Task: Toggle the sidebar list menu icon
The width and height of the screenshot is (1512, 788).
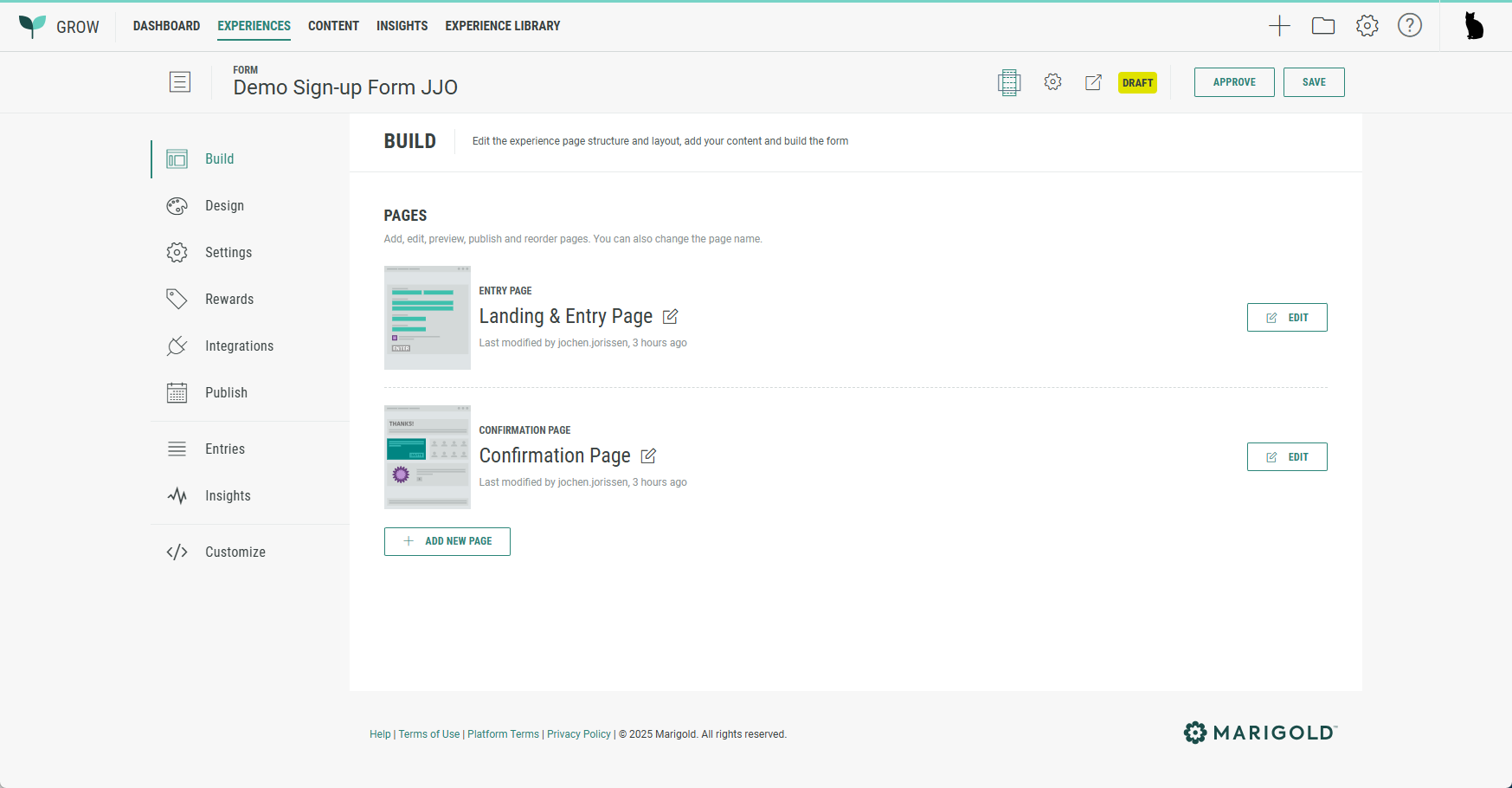Action: (180, 82)
